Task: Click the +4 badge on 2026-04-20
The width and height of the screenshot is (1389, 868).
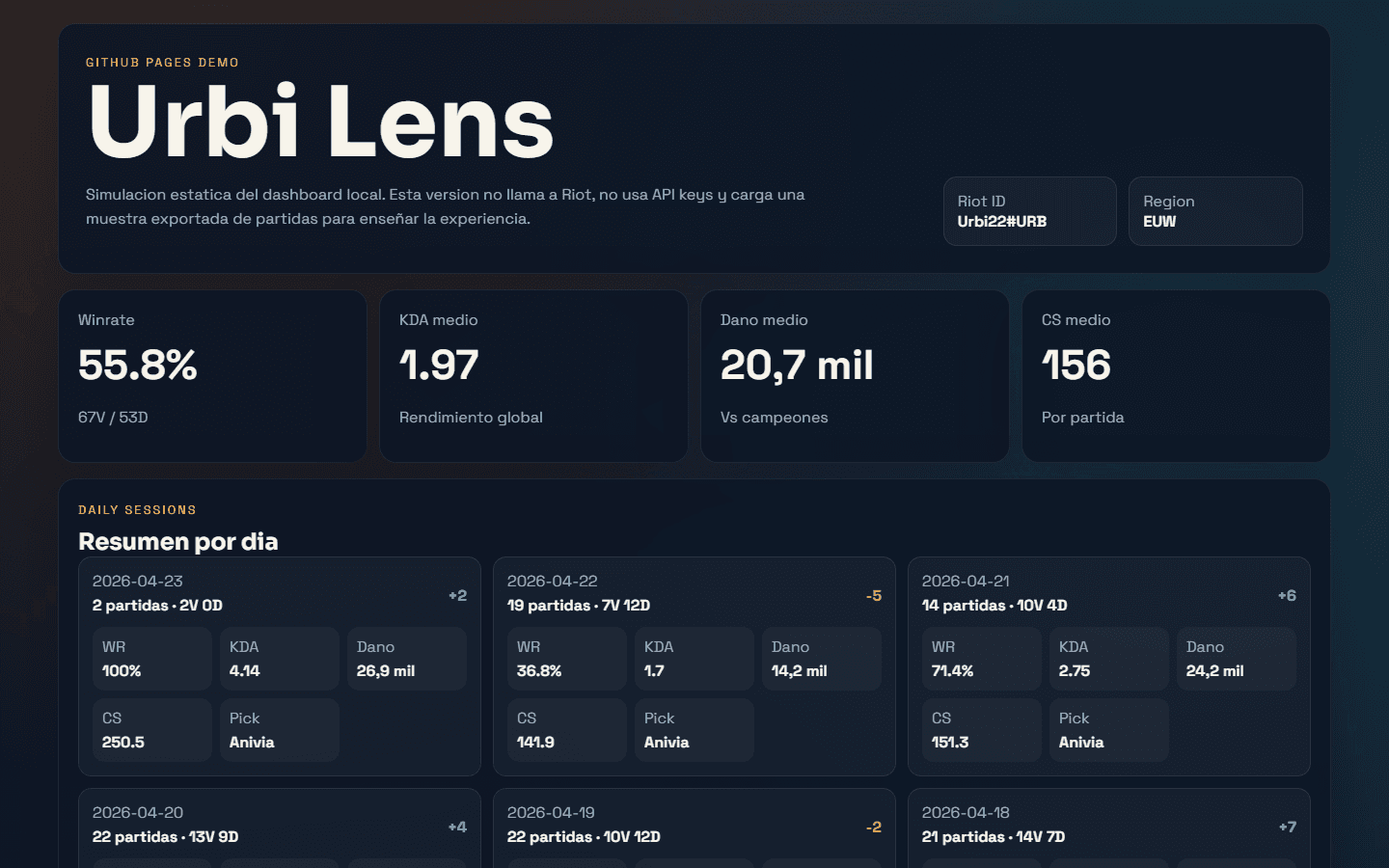Action: (457, 827)
